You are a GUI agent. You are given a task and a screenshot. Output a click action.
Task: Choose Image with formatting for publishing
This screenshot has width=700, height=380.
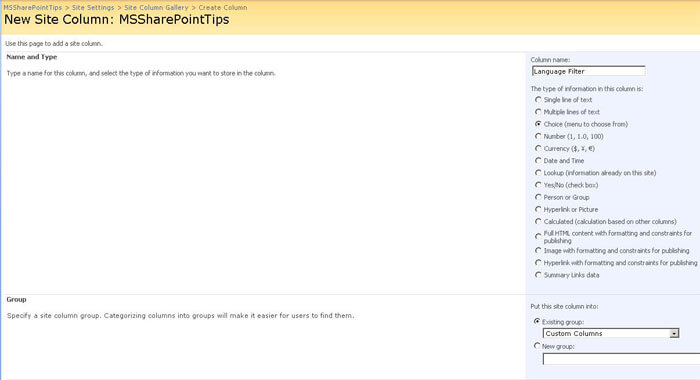point(538,251)
